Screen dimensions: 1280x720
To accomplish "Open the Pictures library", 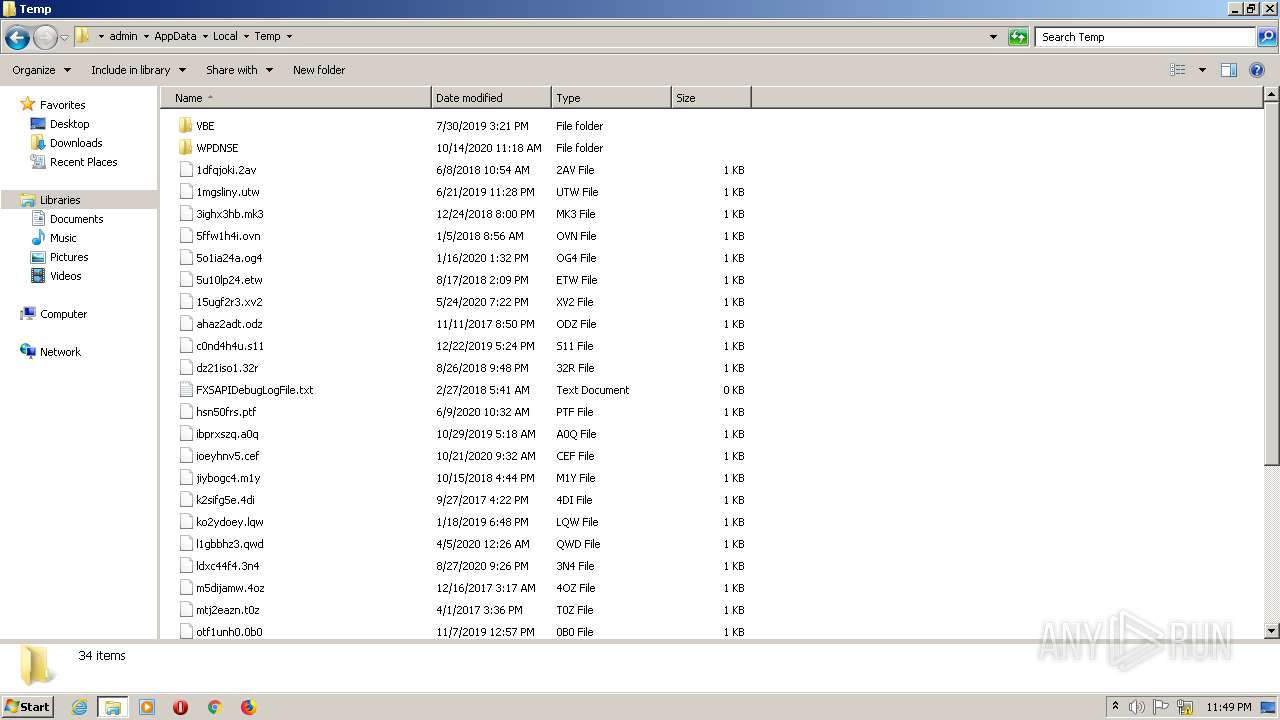I will click(69, 257).
